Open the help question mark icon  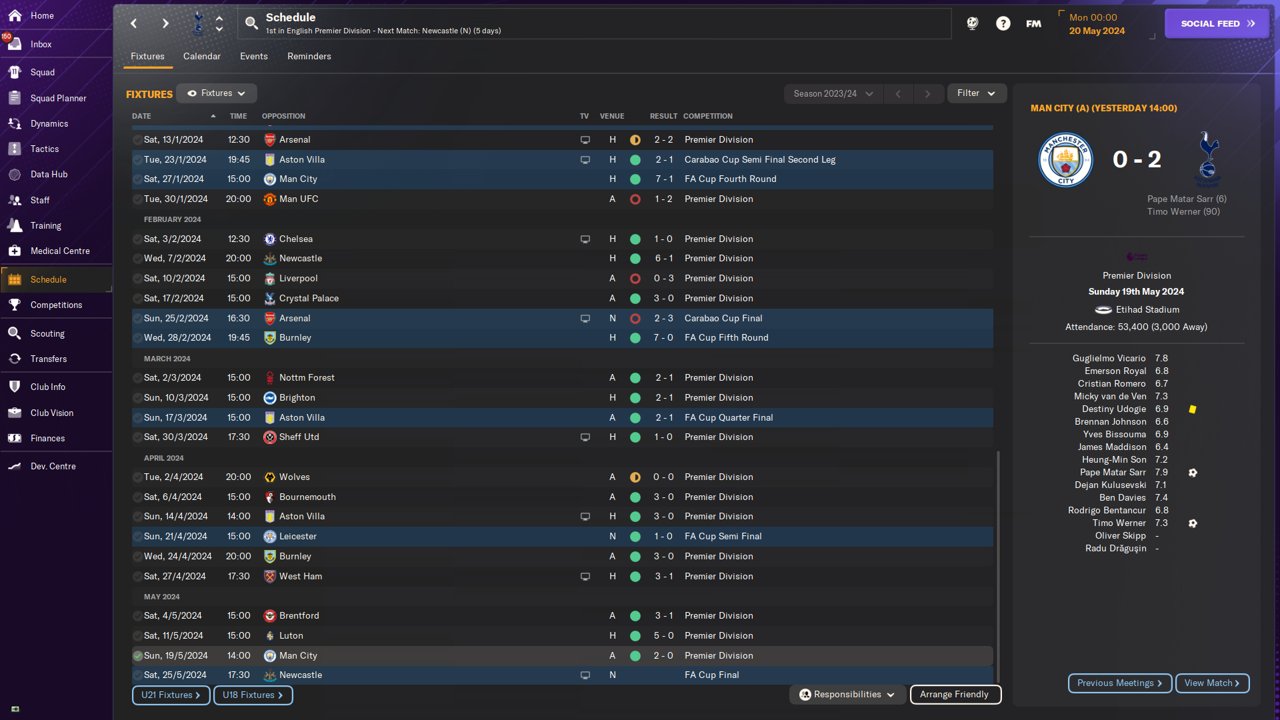(1003, 23)
